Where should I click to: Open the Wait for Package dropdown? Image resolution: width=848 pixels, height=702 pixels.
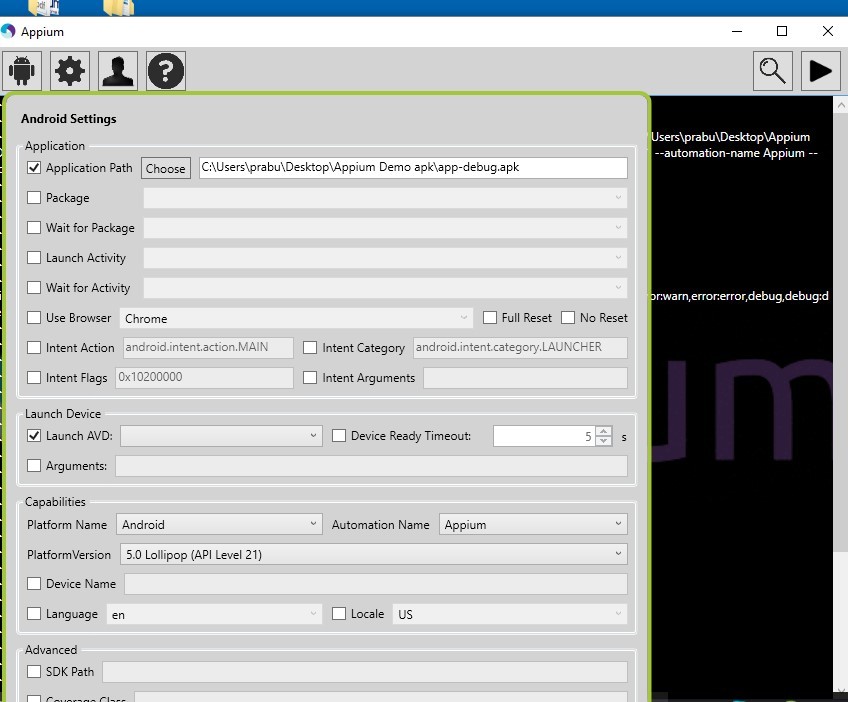[x=385, y=228]
